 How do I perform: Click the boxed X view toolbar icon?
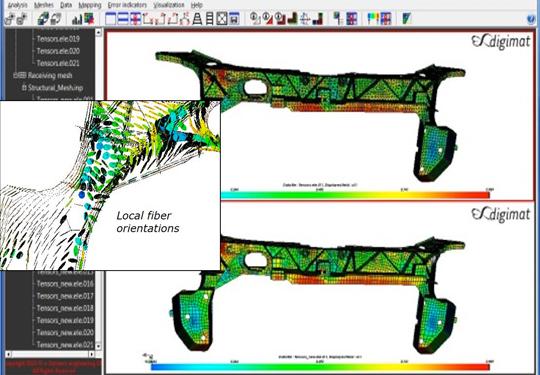pos(222,19)
